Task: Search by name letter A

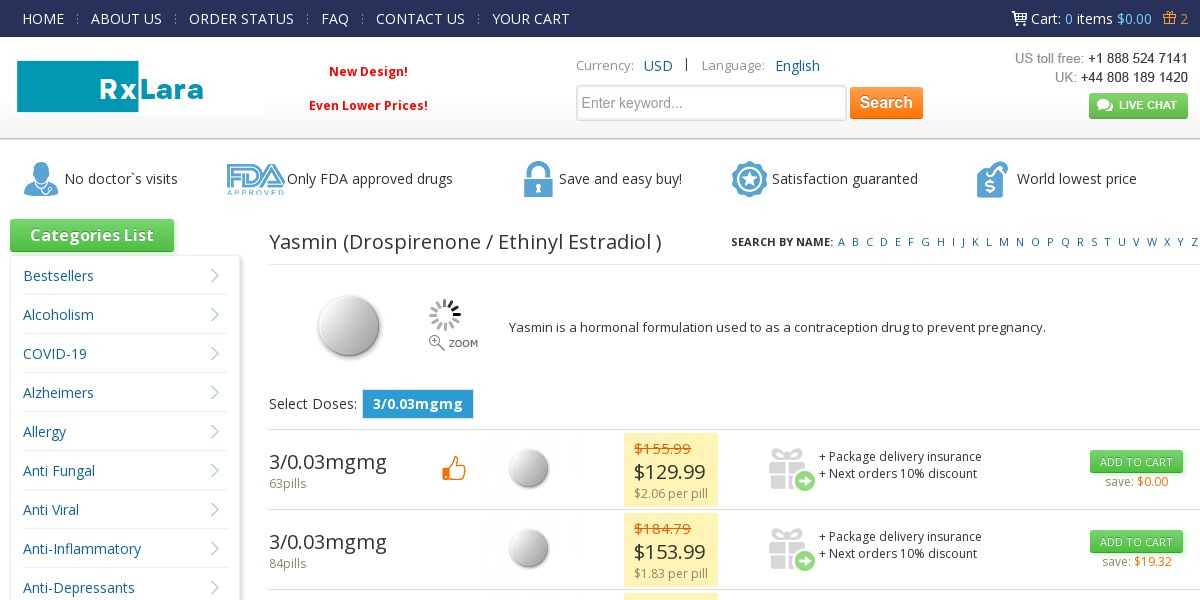Action: [x=842, y=242]
